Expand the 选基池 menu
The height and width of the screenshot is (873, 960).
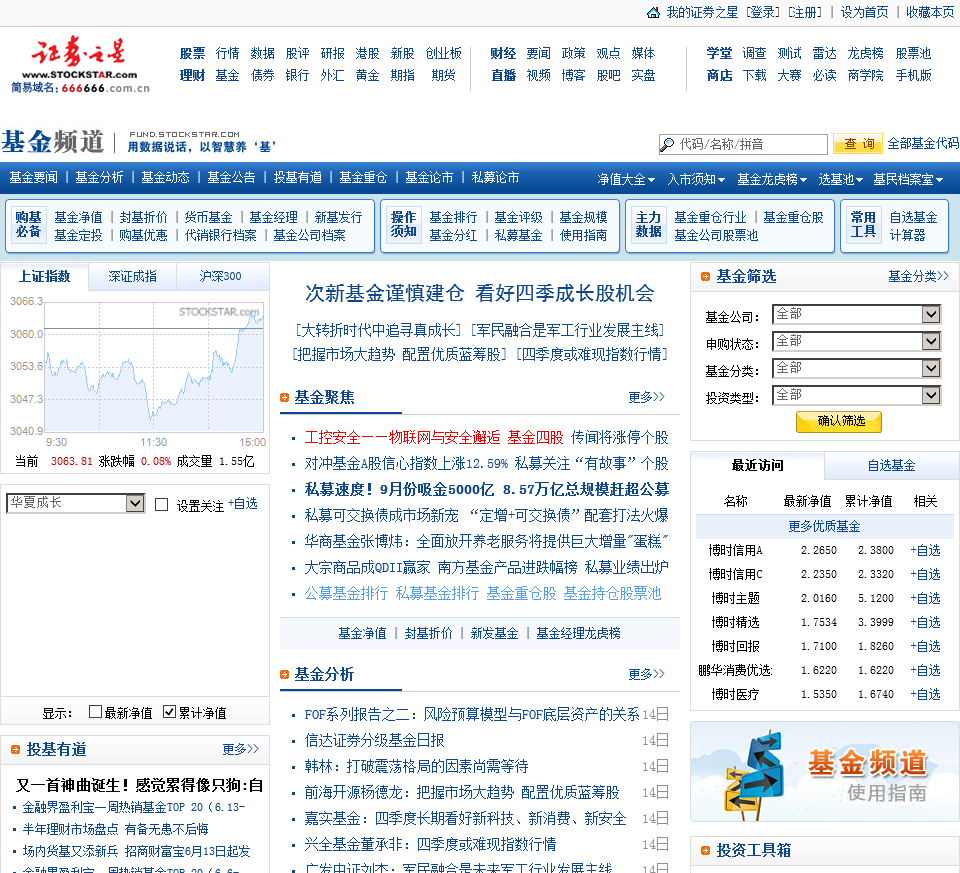pos(841,179)
